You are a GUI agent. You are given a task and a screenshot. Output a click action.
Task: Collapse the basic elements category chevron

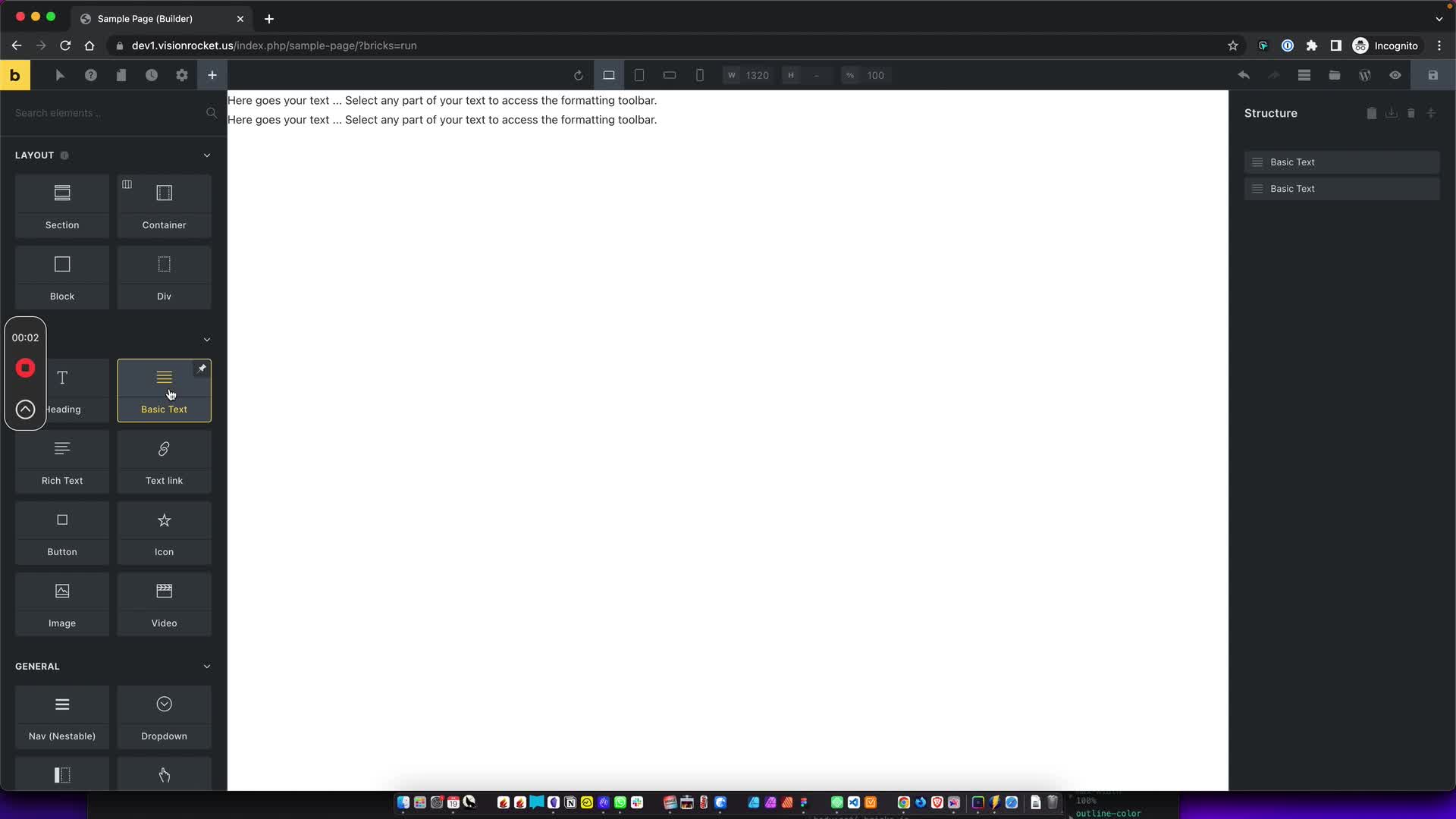[207, 340]
